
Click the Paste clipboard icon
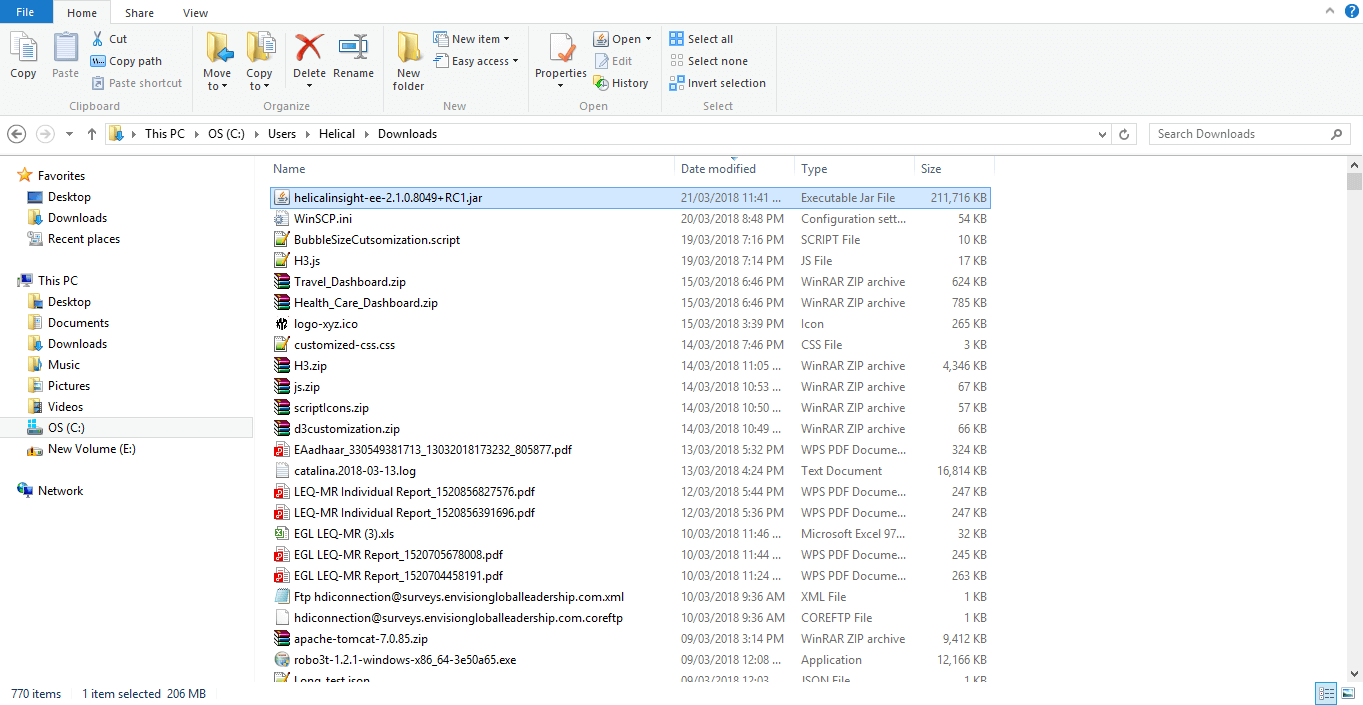click(66, 47)
